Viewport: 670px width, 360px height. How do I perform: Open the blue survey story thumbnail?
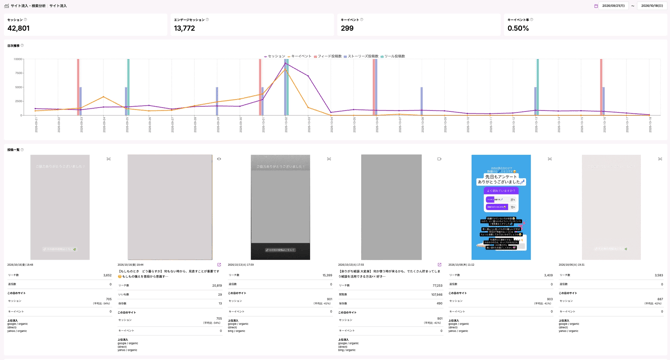(501, 207)
